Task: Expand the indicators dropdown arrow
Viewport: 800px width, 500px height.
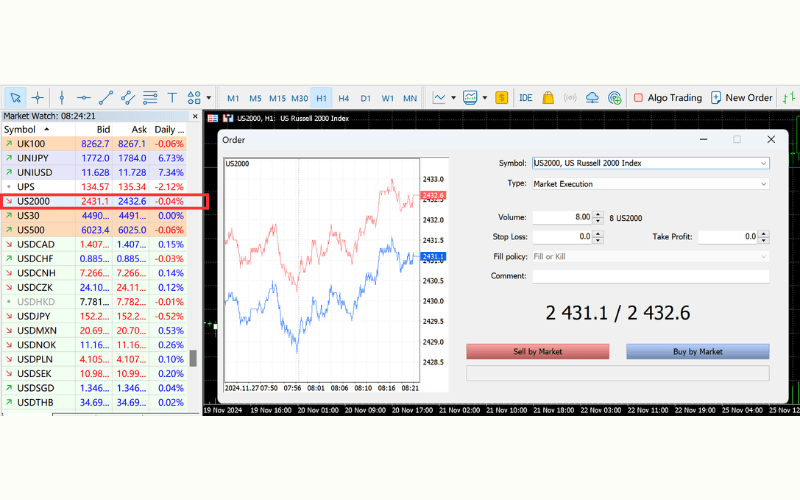Action: pos(485,97)
